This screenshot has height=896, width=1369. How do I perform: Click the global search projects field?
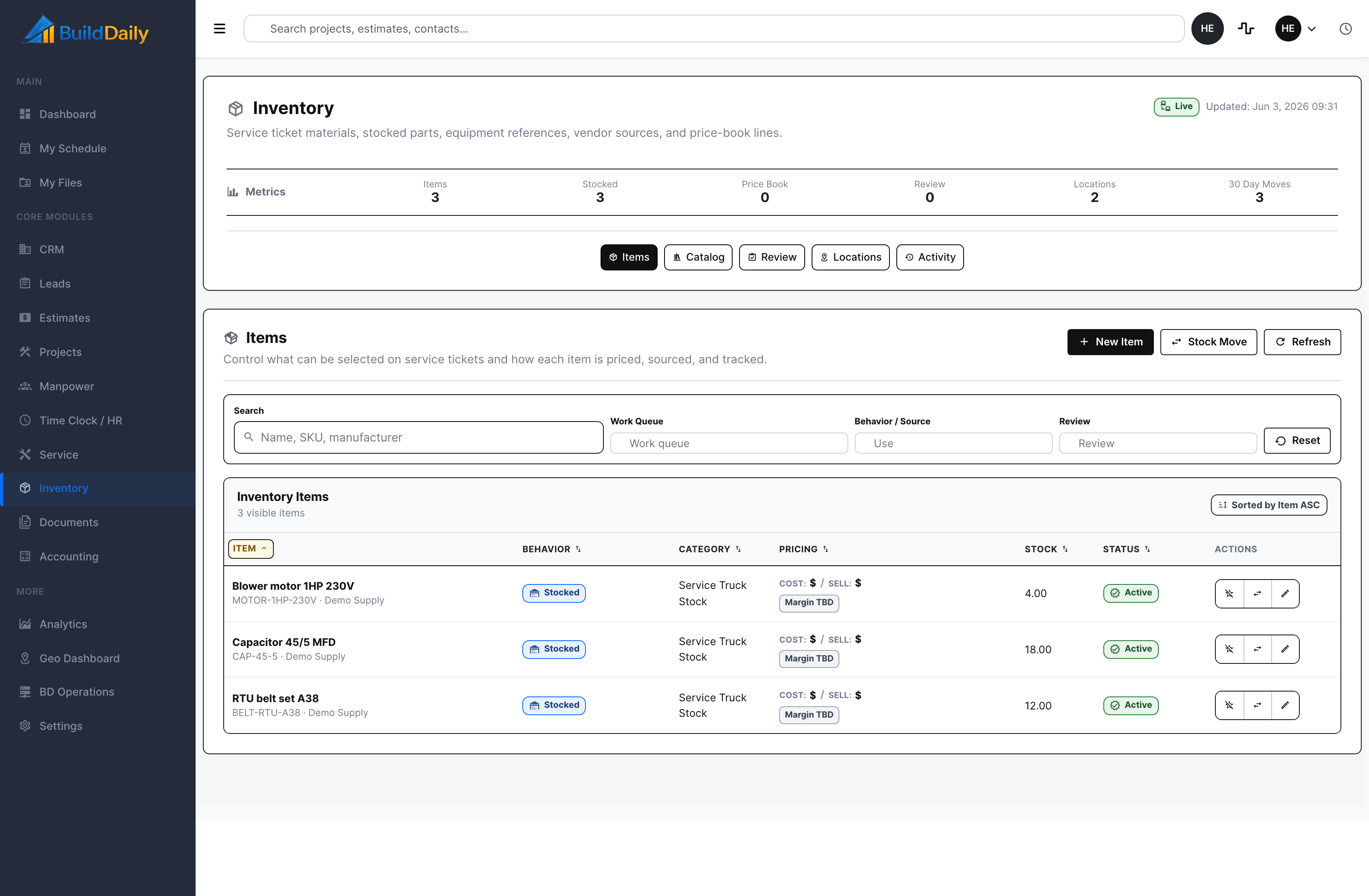(x=714, y=29)
